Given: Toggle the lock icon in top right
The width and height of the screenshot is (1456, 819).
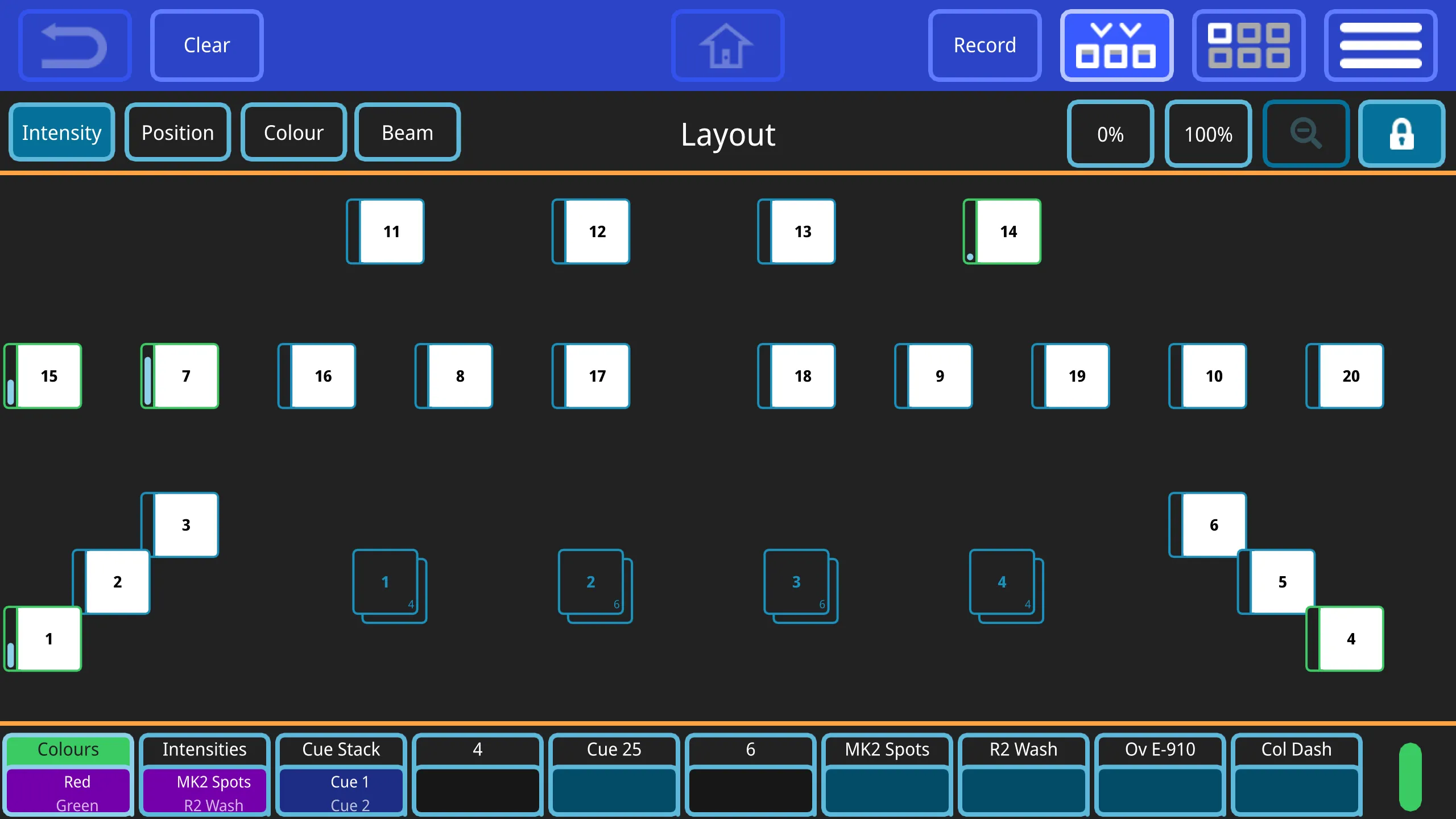Looking at the screenshot, I should tap(1400, 134).
